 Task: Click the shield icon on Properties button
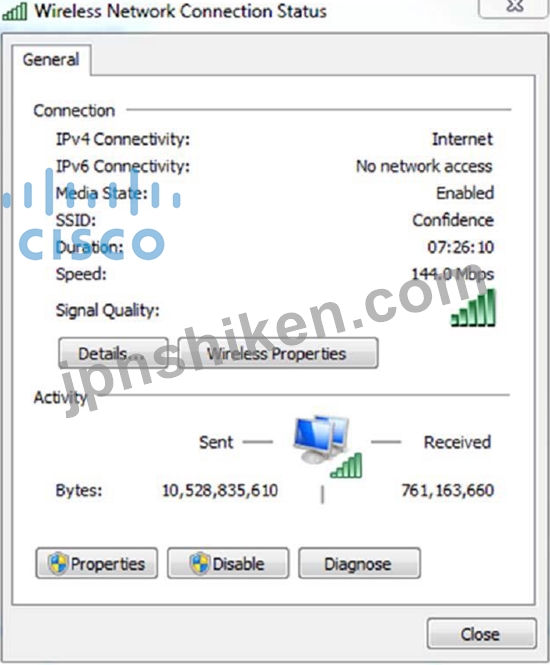(x=58, y=564)
